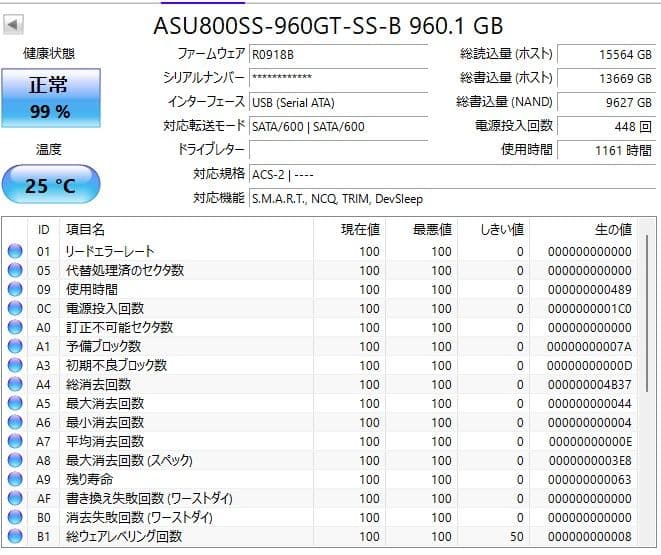Click the interface field USB (Serial ATA)
Viewport: 661px width, 555px height.
339,102
